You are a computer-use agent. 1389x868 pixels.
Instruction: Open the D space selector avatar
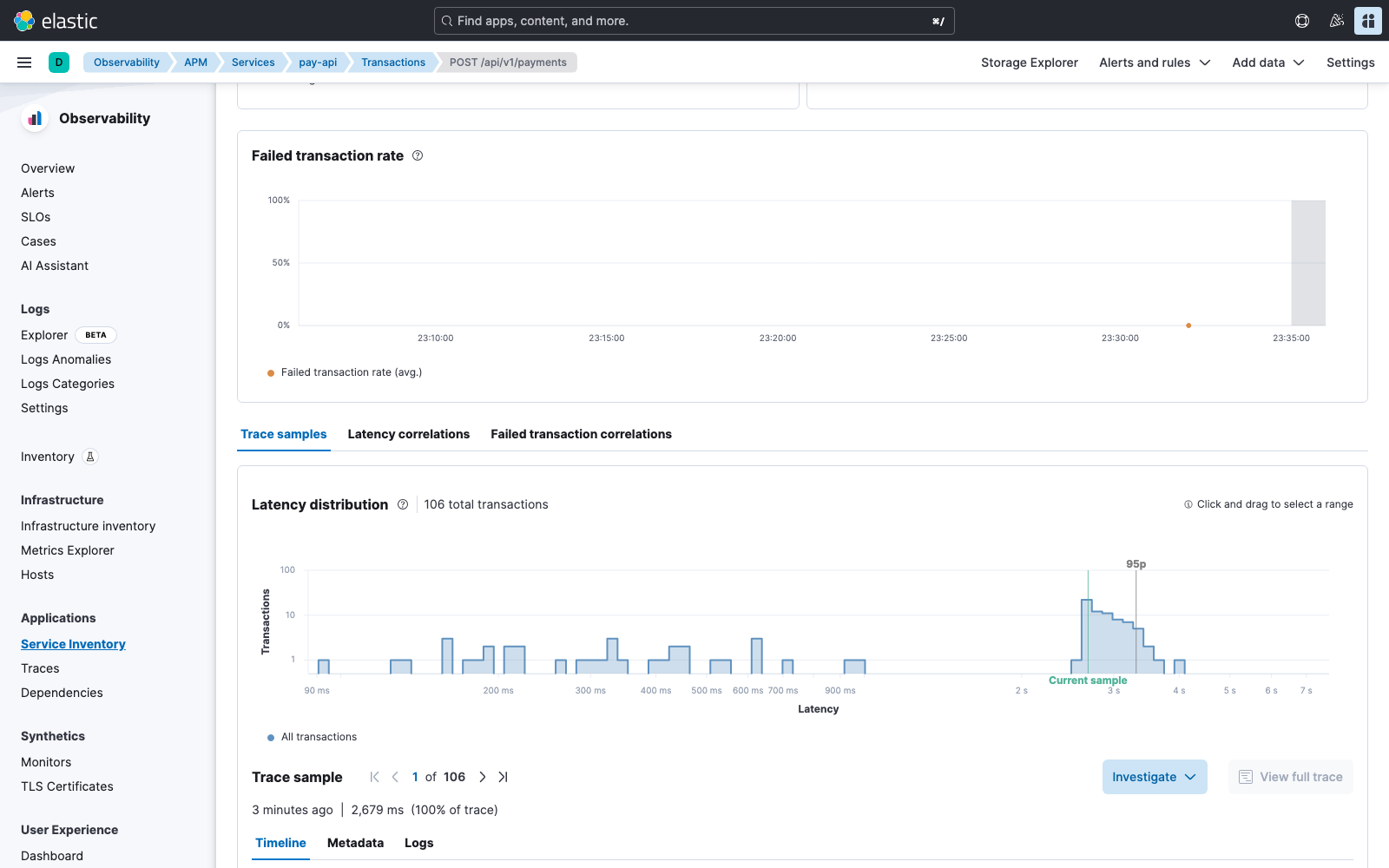click(59, 62)
